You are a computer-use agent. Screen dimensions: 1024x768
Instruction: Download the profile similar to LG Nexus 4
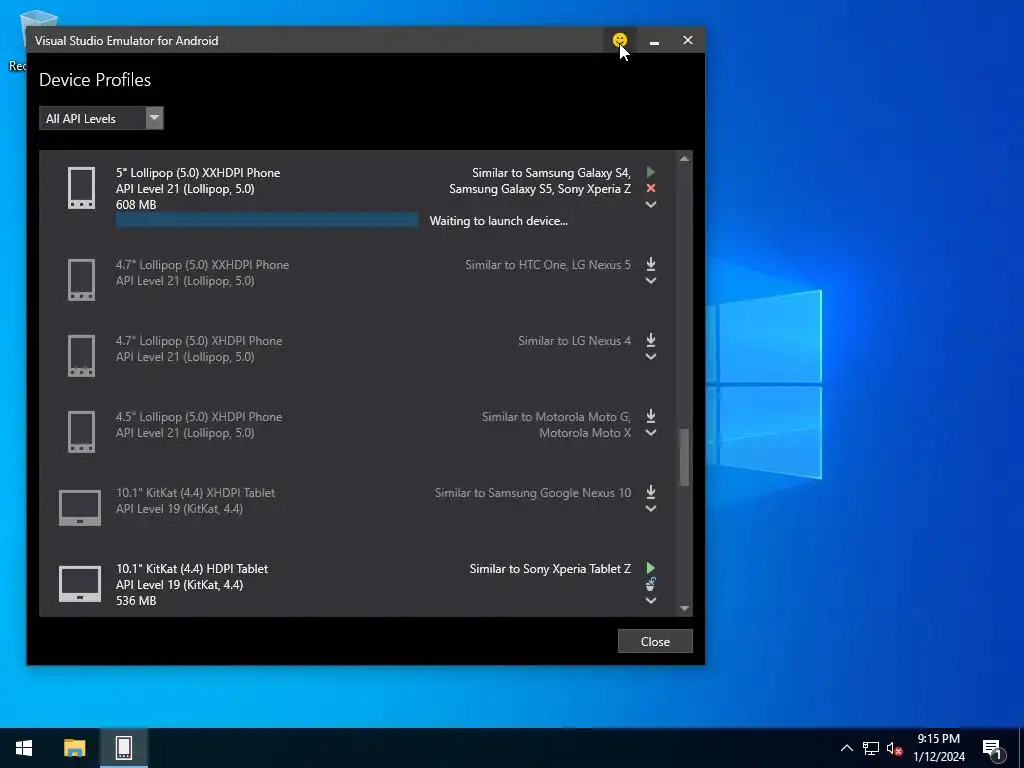coord(650,340)
